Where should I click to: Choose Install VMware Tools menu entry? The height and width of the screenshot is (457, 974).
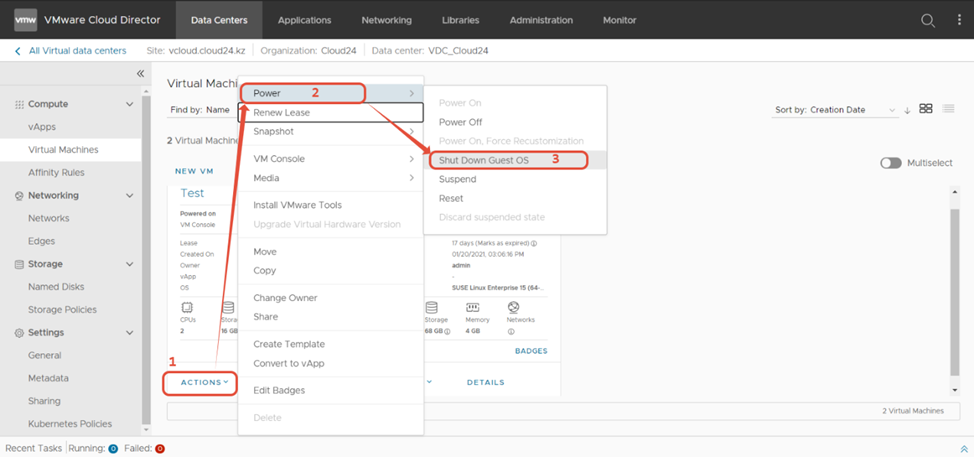297,205
